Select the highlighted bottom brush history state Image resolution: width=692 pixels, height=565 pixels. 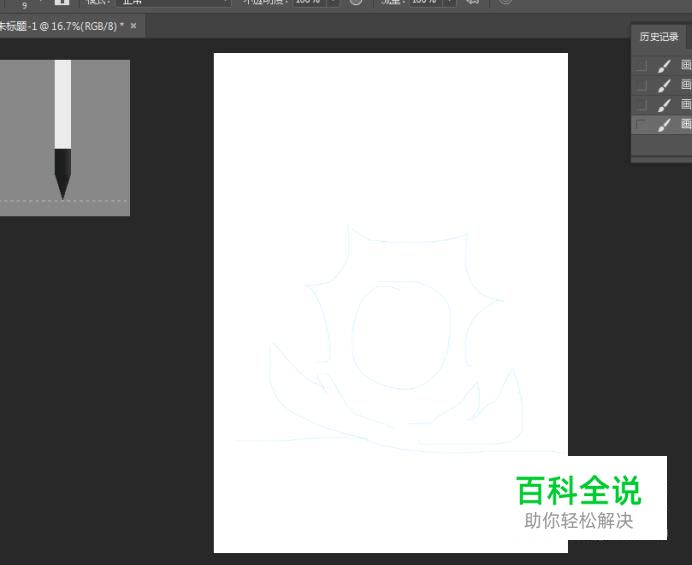(x=662, y=124)
